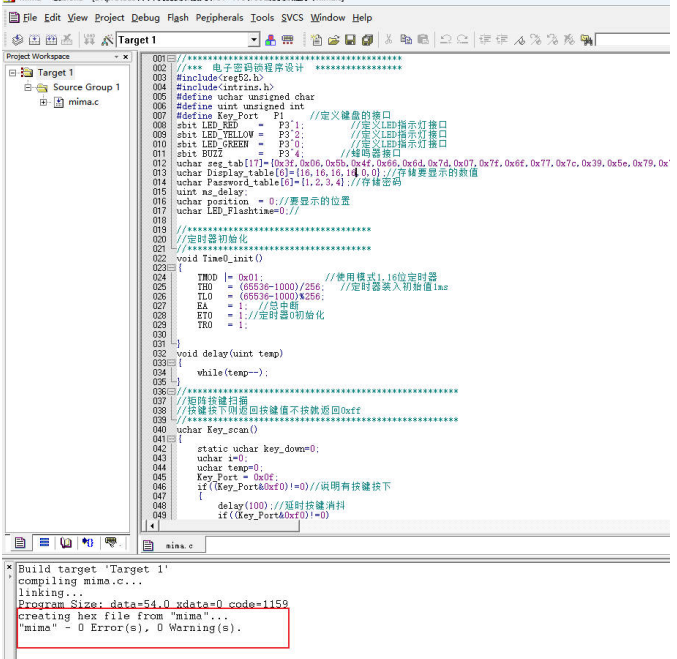Switch to the Books workspace tab icon

pos(66,543)
